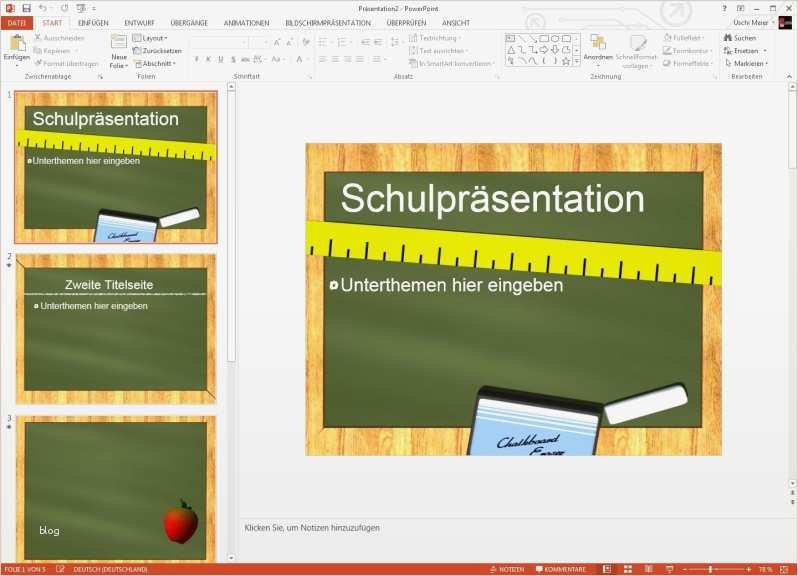
Task: Open the Fülleffekt dropdown
Action: (x=684, y=38)
